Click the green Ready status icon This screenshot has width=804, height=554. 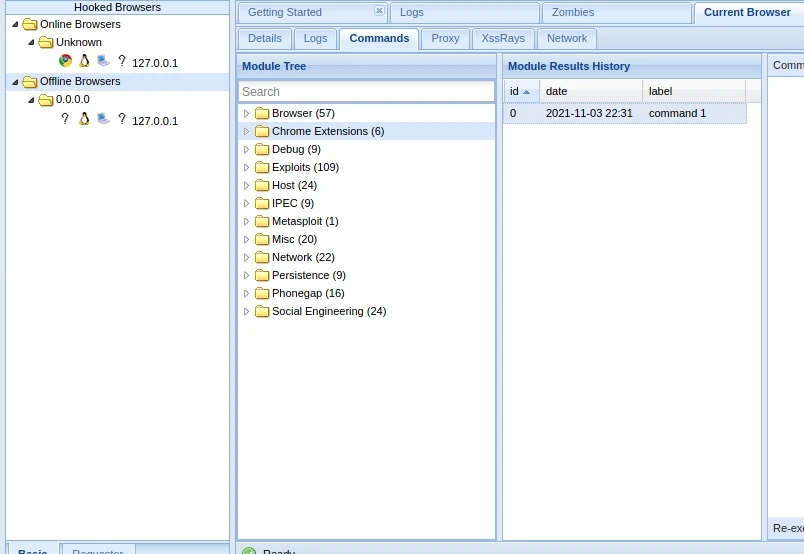tap(249, 551)
